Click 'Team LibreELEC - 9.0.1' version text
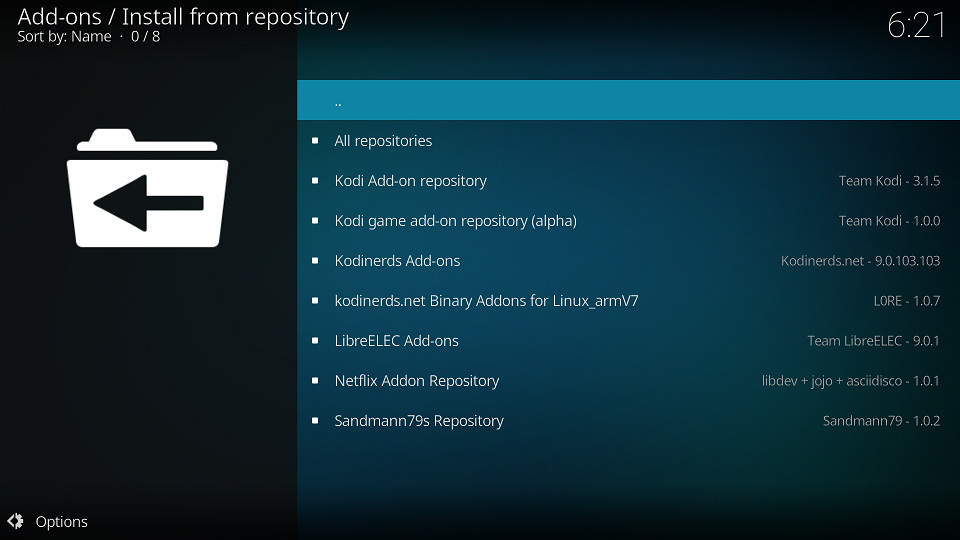 (873, 341)
